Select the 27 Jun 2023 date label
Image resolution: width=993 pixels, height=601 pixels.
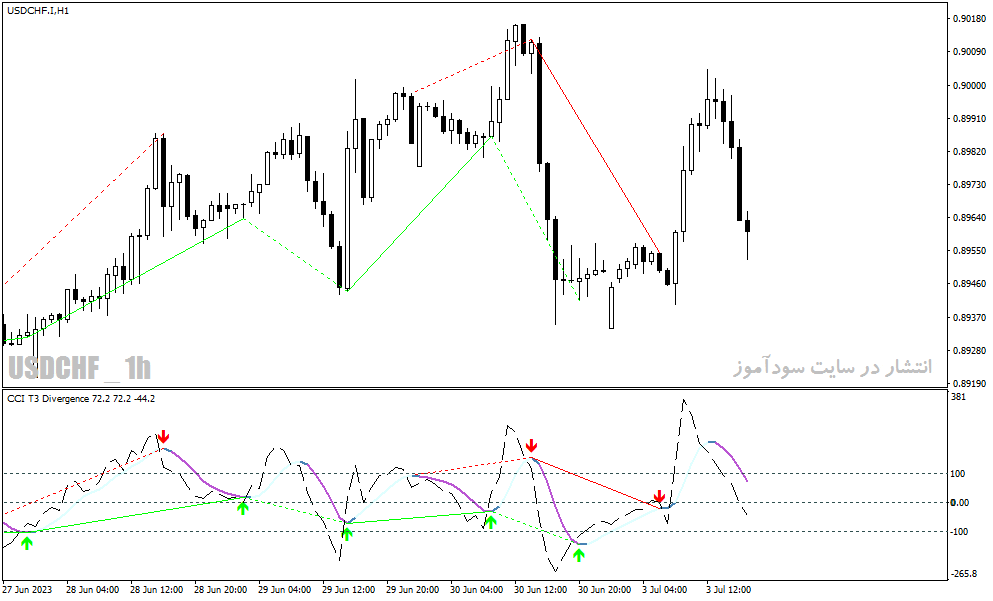tap(27, 590)
